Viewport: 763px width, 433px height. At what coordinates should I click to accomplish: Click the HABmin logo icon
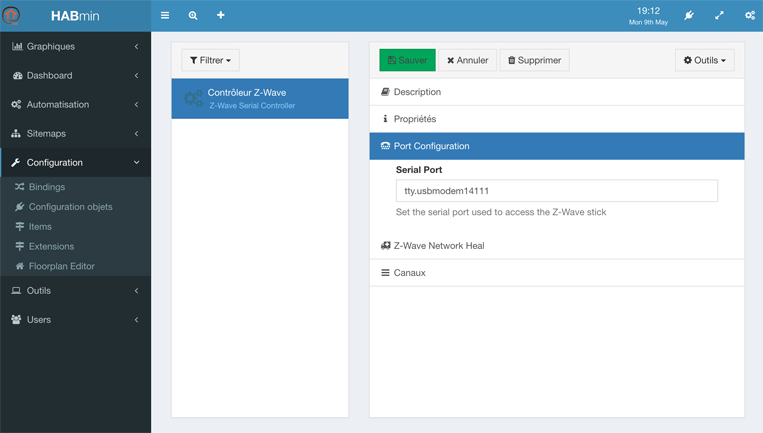(x=11, y=15)
